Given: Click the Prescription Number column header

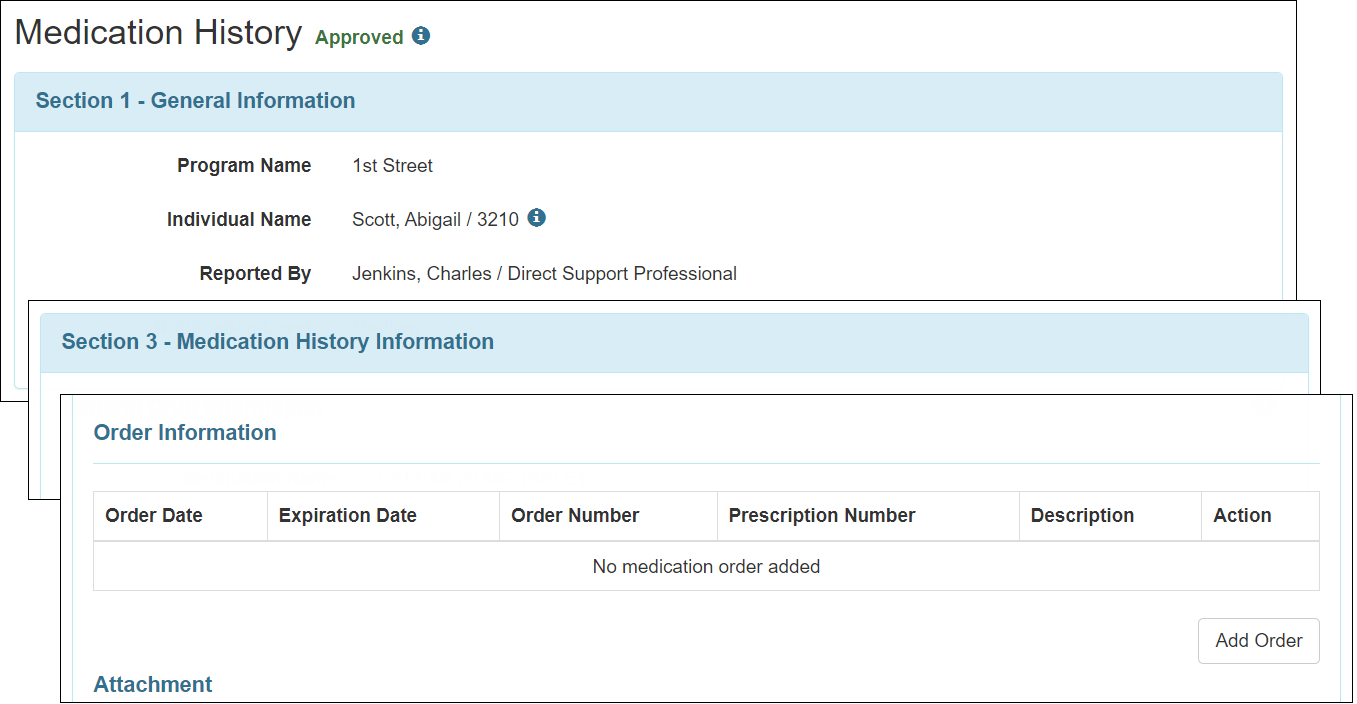Looking at the screenshot, I should point(868,516).
